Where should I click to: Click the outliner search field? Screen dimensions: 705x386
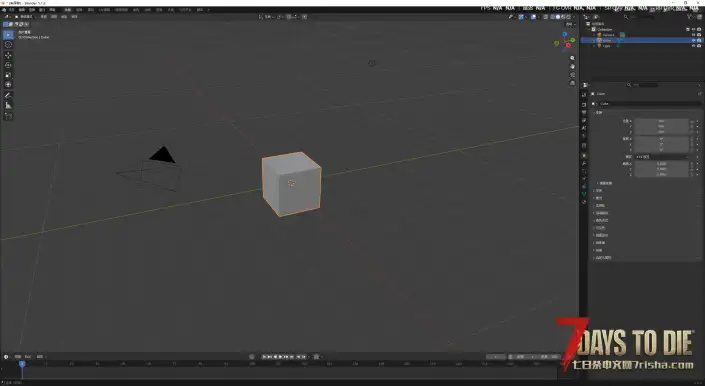pos(639,17)
